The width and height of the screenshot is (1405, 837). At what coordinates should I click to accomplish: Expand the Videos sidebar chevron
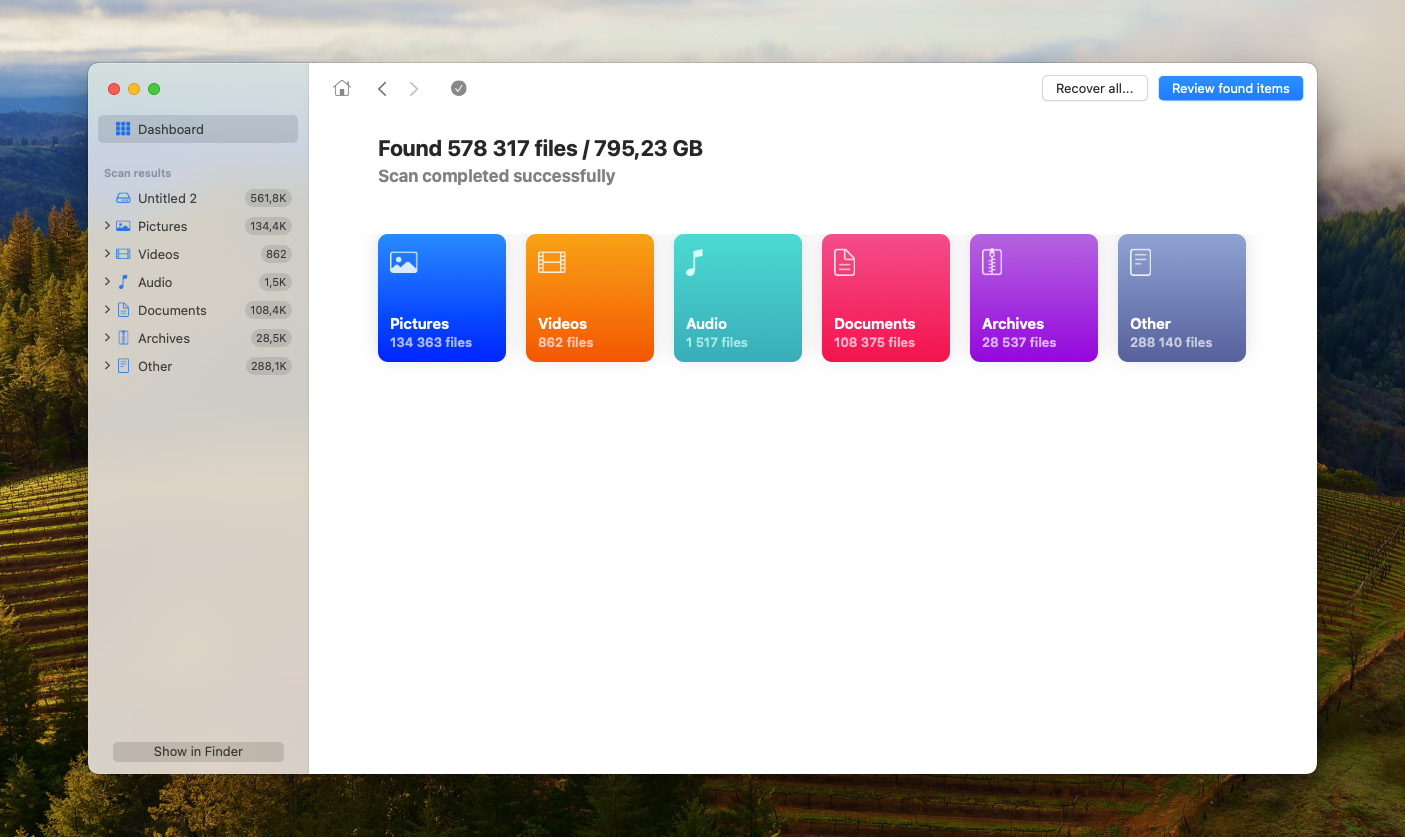(x=107, y=254)
